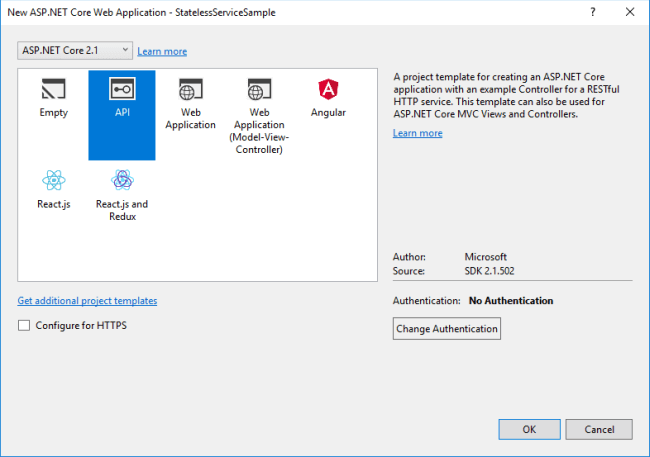
Task: Click the Change Authentication button
Action: click(x=447, y=329)
